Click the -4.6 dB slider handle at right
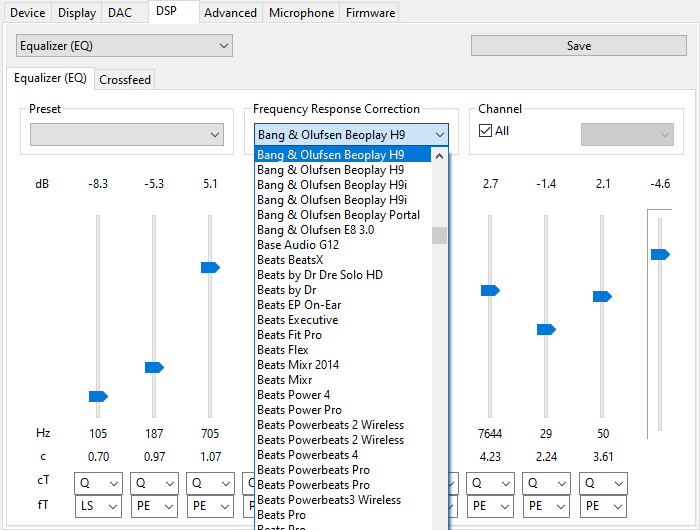 pyautogui.click(x=660, y=254)
